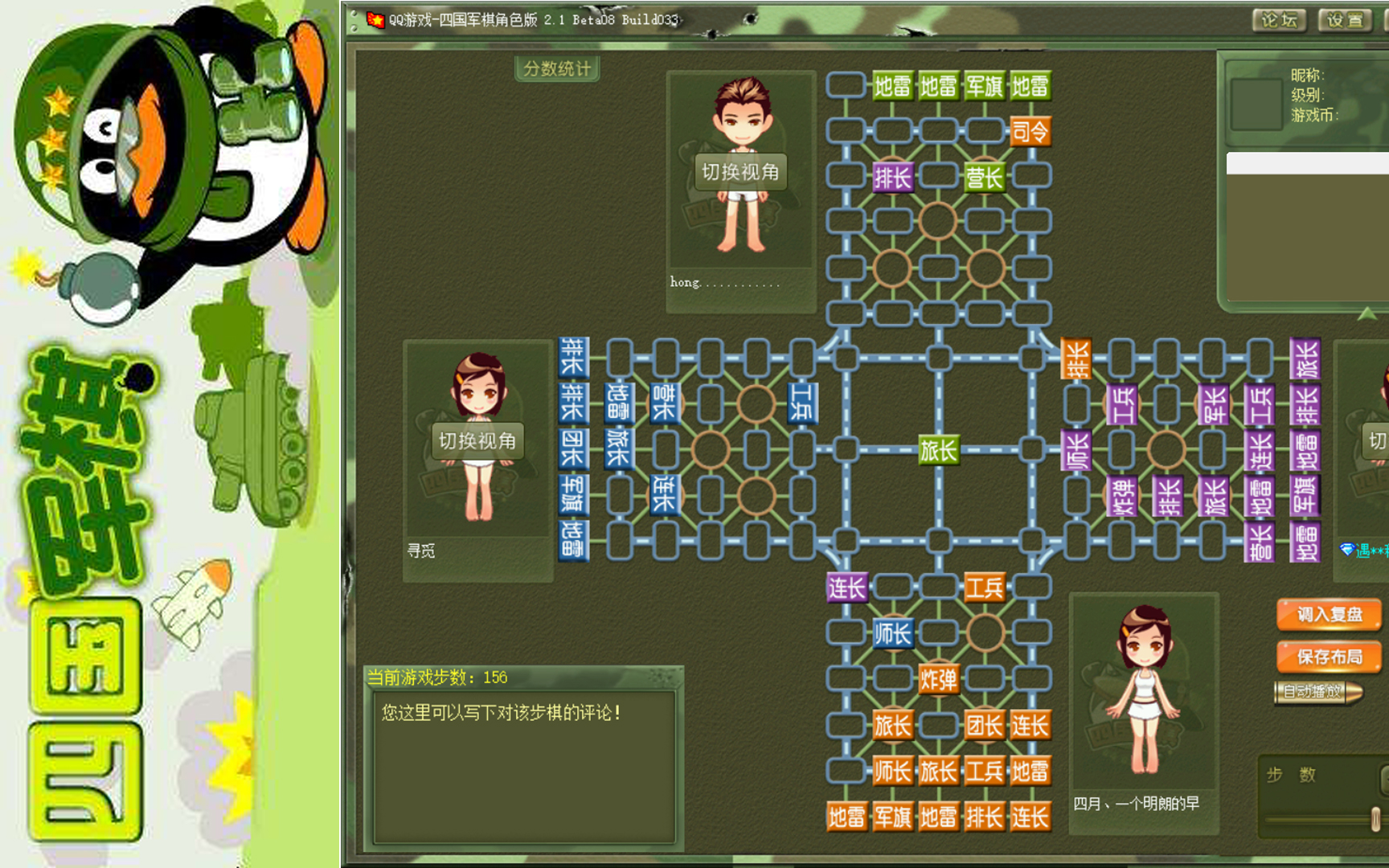
Task: Click the 昵称: label
Action: tap(1308, 75)
